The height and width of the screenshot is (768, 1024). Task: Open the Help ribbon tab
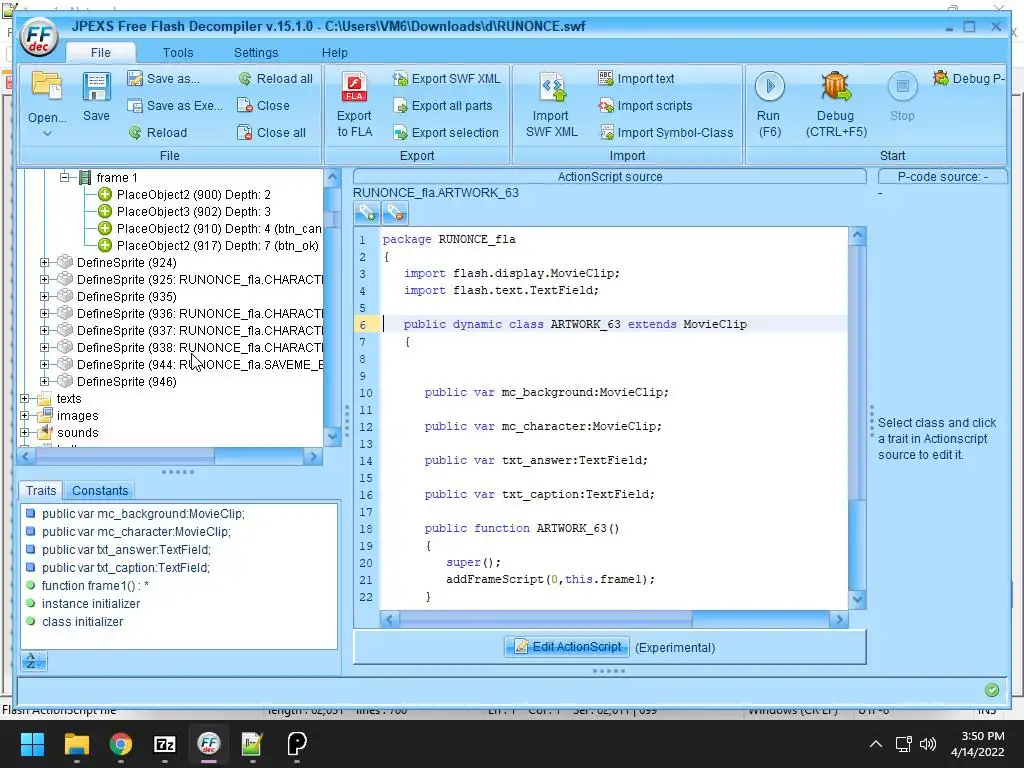(x=334, y=53)
